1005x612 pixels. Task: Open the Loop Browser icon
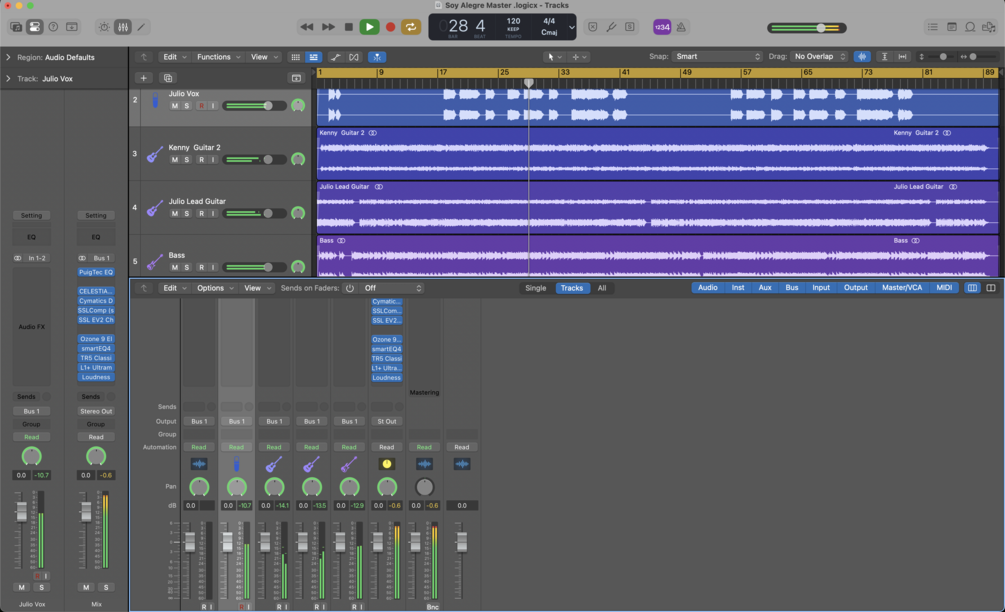click(x=970, y=27)
